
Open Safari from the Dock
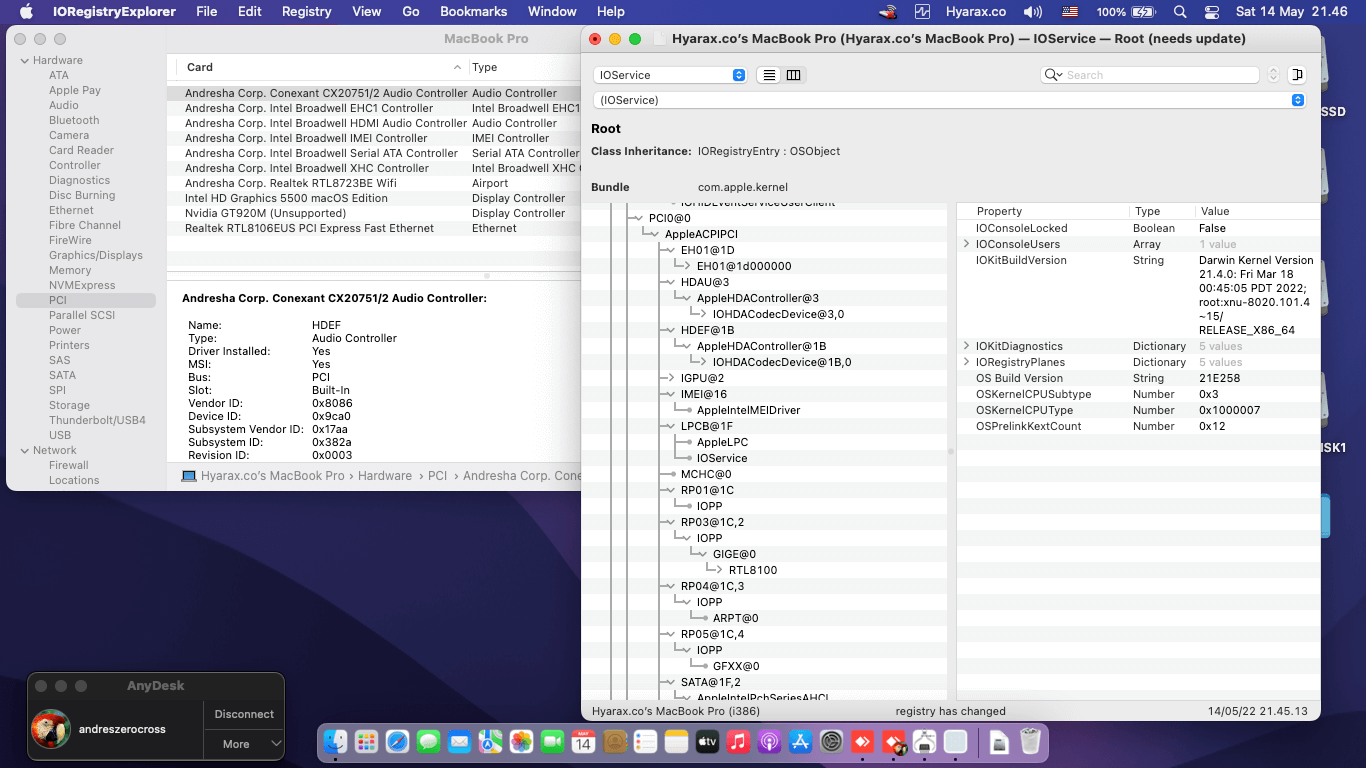(x=397, y=742)
